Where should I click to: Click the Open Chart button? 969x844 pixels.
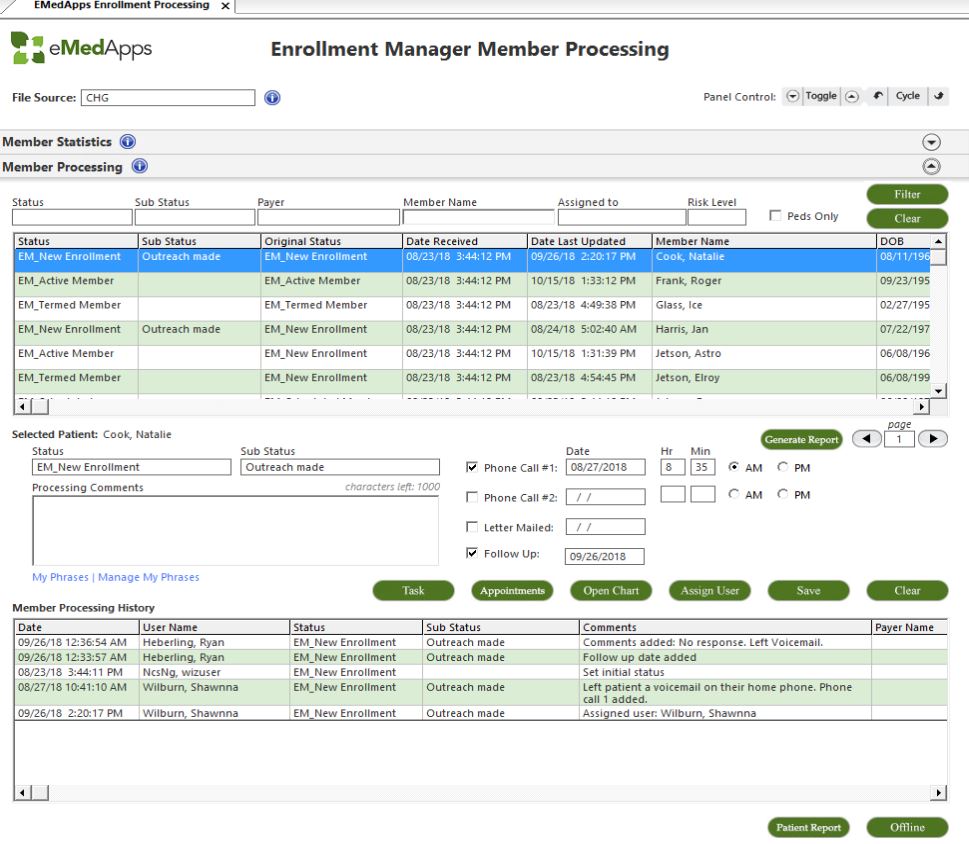(x=611, y=591)
